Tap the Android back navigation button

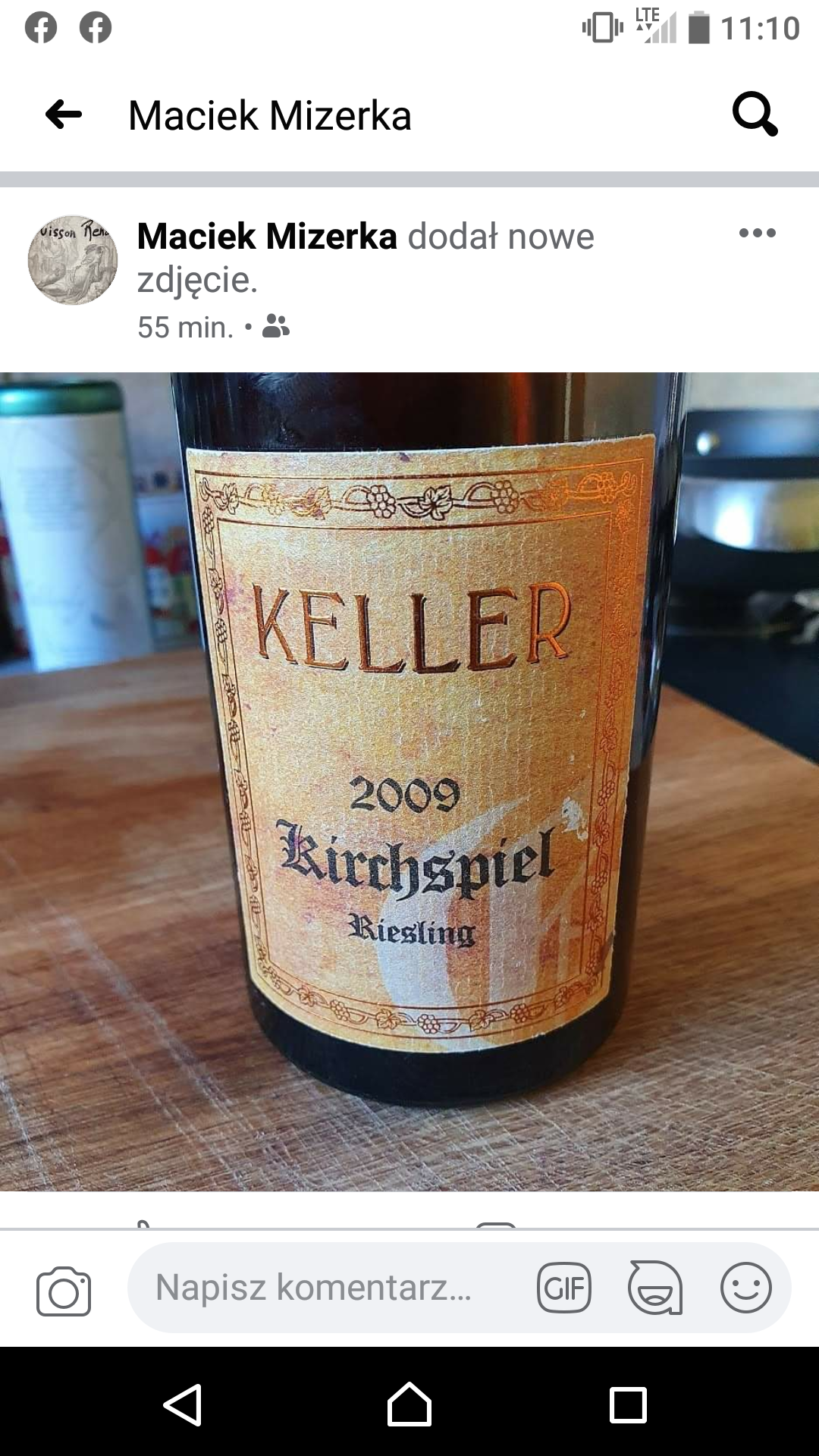pyautogui.click(x=183, y=1405)
